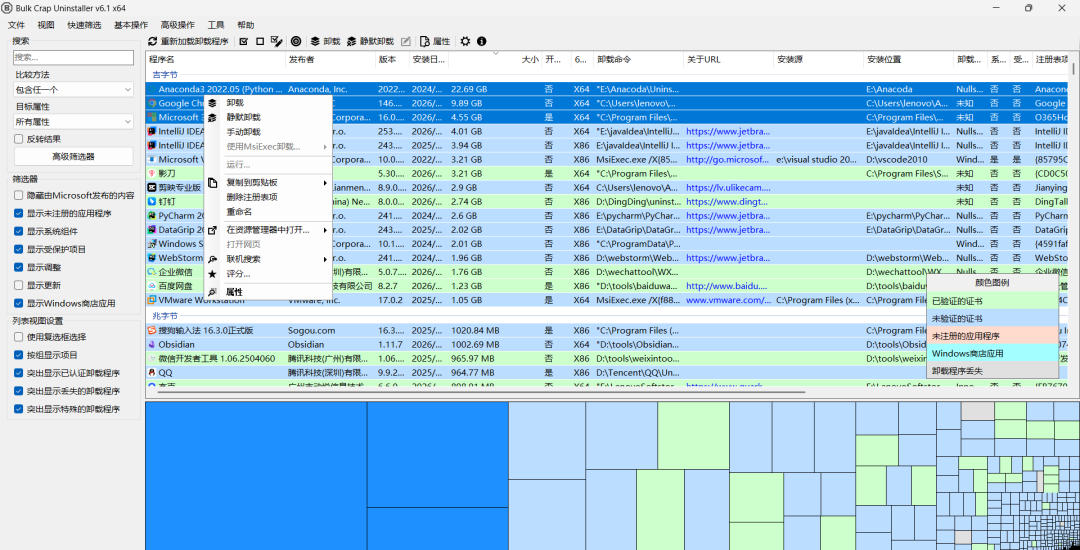
Task: Click the target bullseye toolbar icon
Action: pos(296,41)
